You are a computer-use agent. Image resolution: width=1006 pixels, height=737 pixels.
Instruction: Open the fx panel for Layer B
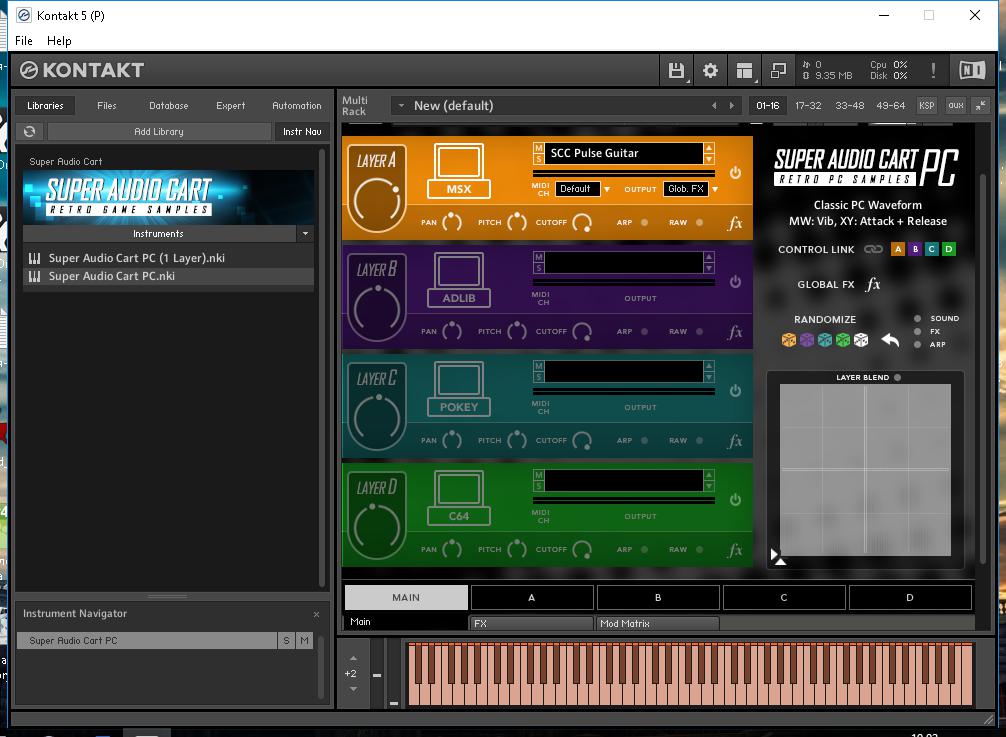pos(735,332)
